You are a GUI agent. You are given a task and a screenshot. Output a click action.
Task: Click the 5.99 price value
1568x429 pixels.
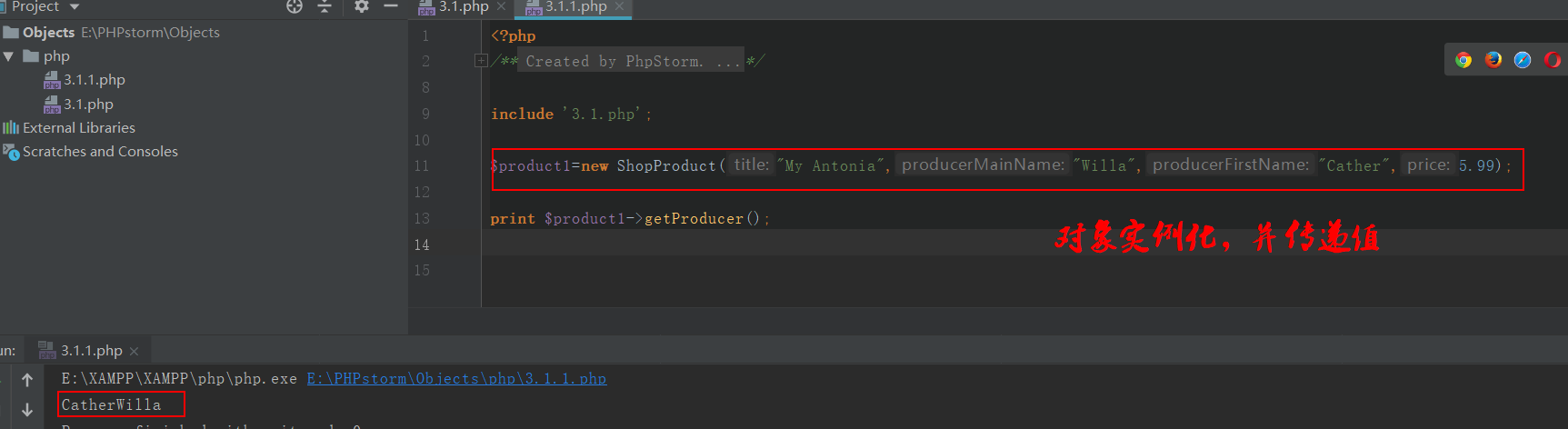(1476, 166)
